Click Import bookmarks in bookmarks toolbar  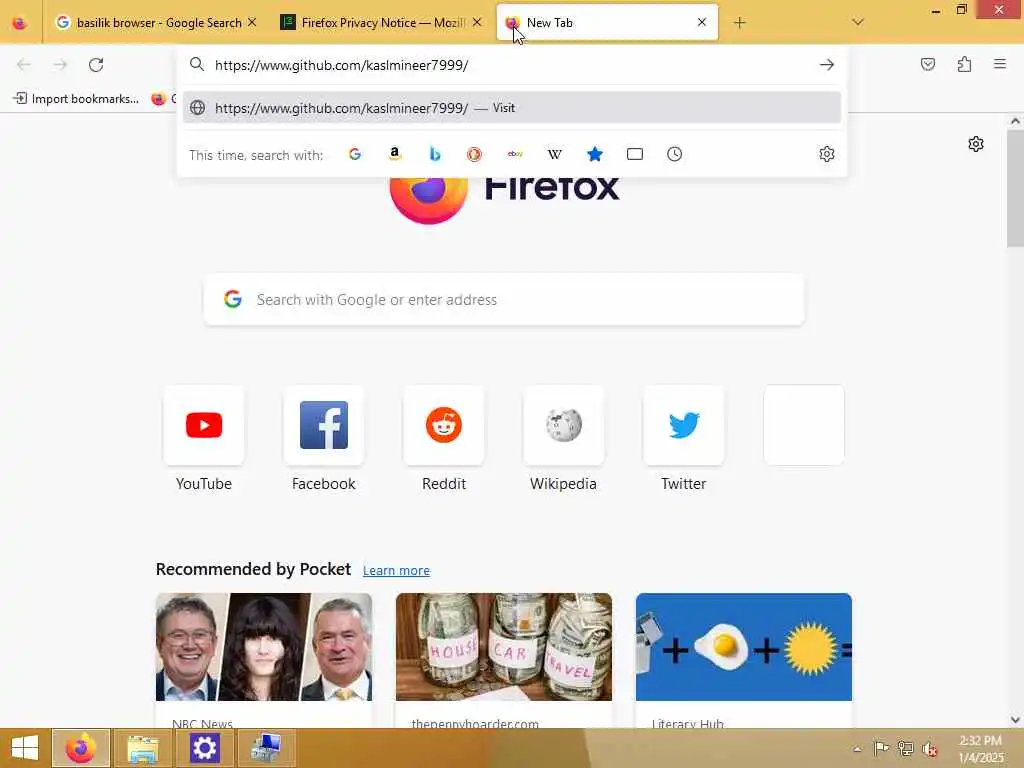(76, 99)
